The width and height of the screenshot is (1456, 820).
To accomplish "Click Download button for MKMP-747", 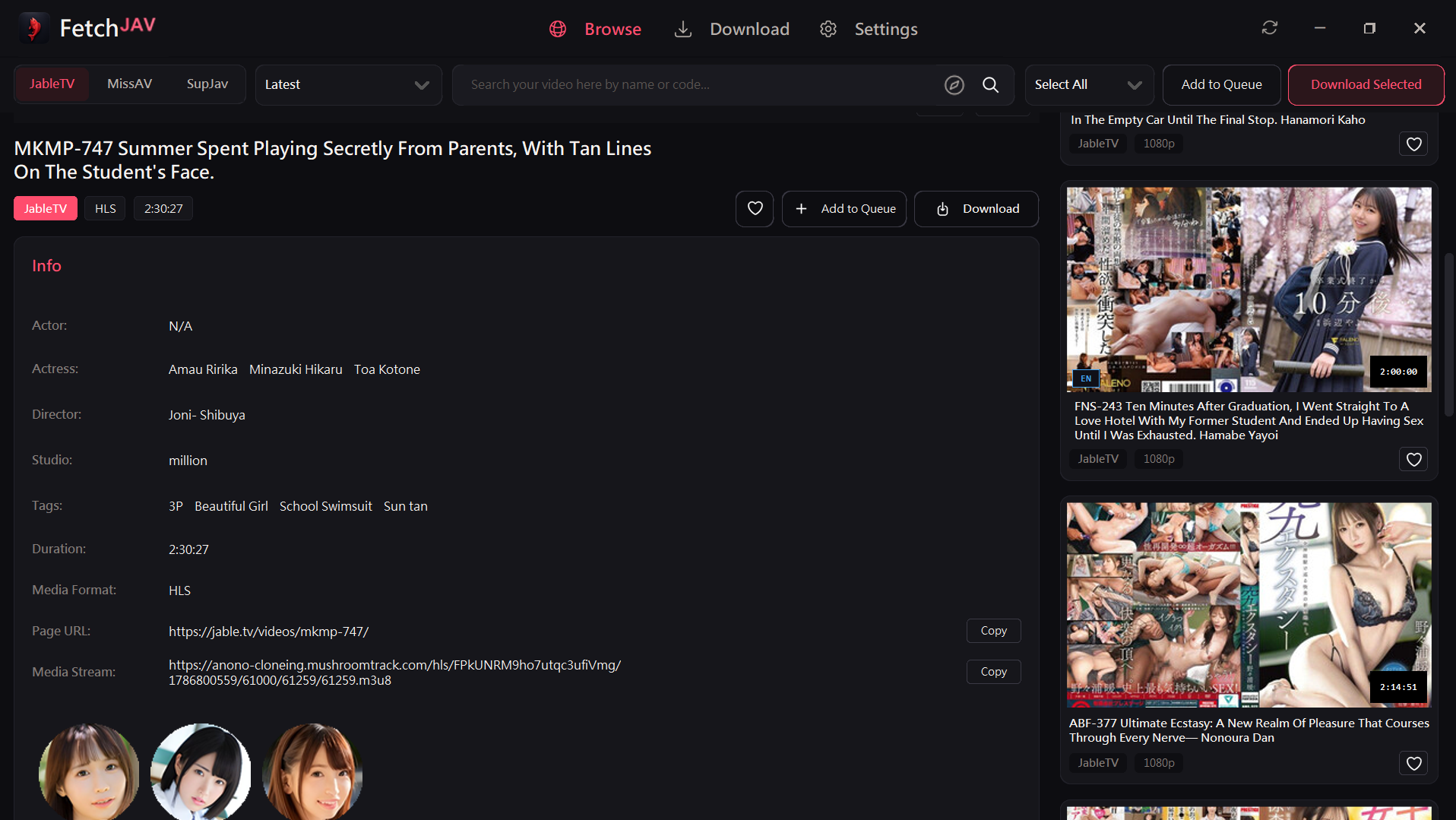I will coord(976,209).
